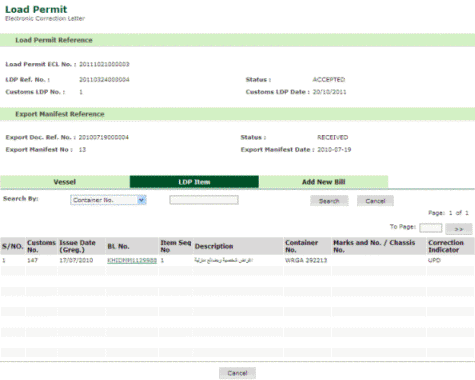
Task: Click Export Manifest No value 13
Action: click(x=82, y=150)
